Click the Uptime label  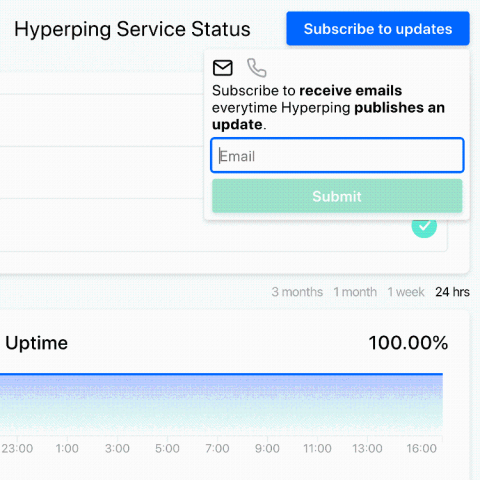click(x=37, y=343)
